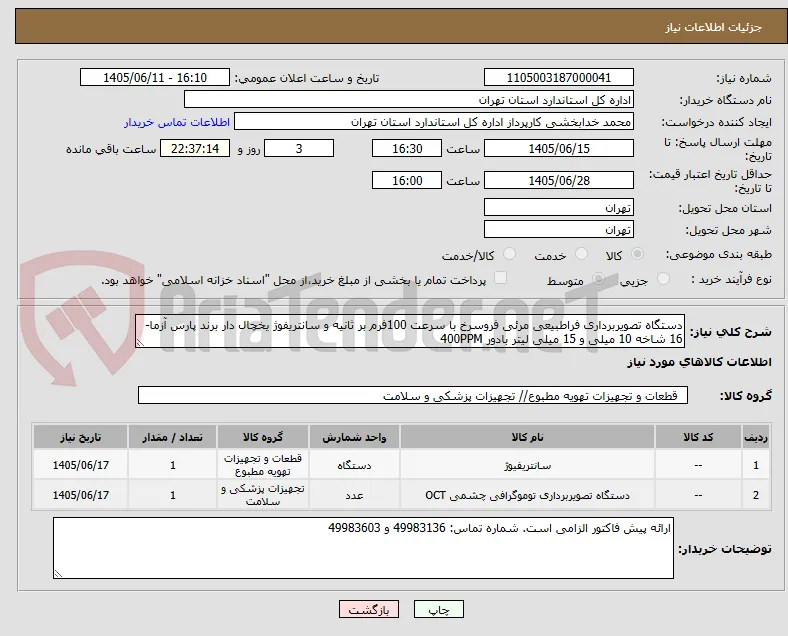Click the remaining days field showing 3

click(x=299, y=148)
